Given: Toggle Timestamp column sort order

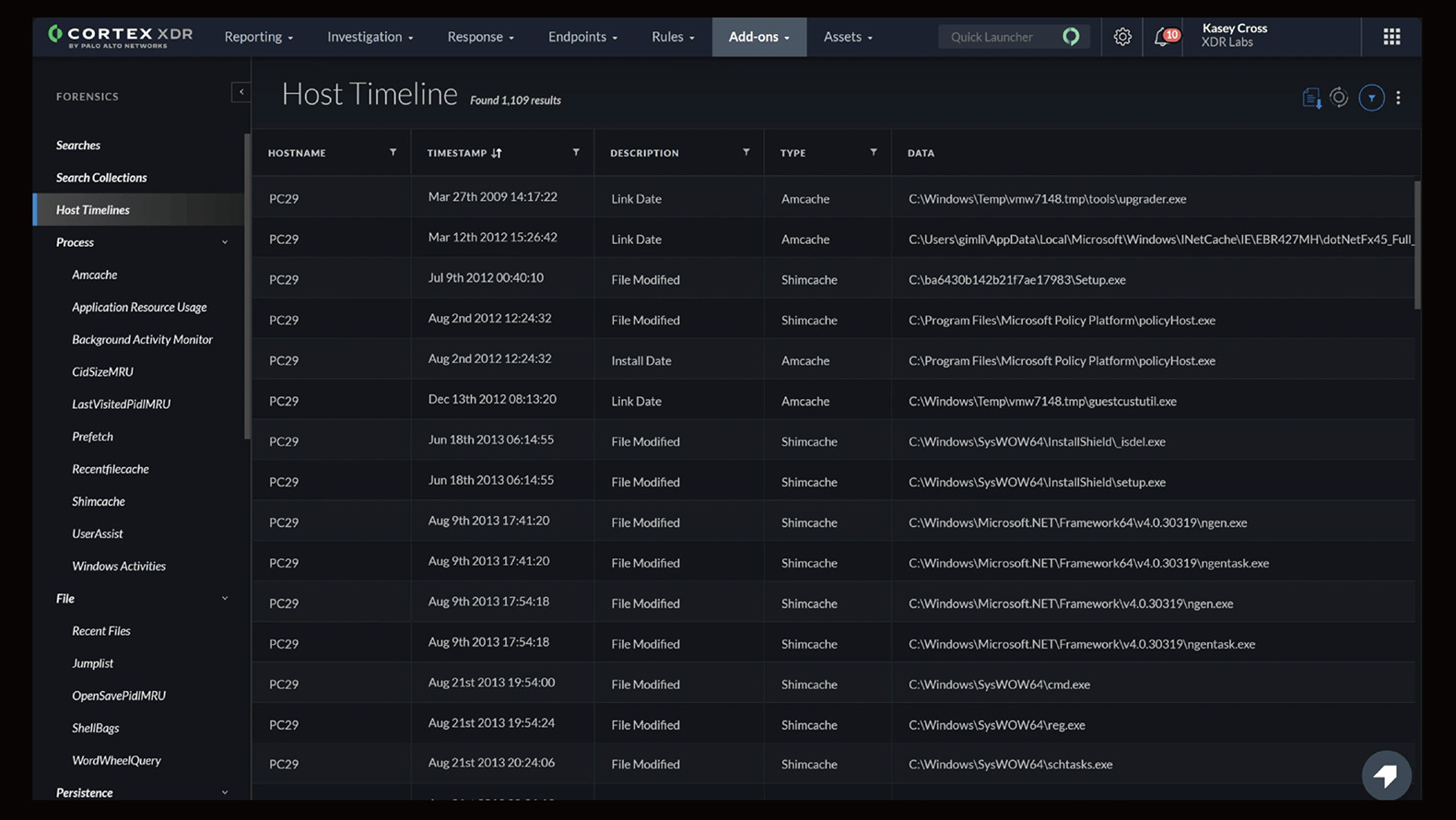Looking at the screenshot, I should 497,153.
